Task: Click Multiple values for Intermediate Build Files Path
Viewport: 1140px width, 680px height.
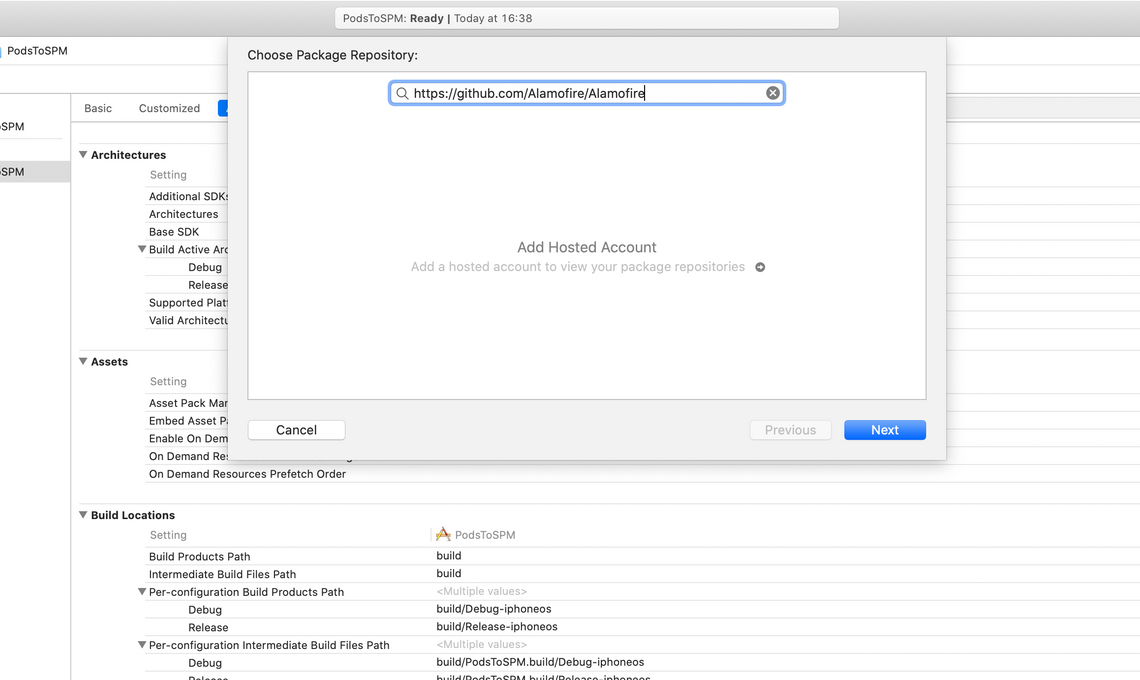Action: tap(481, 644)
